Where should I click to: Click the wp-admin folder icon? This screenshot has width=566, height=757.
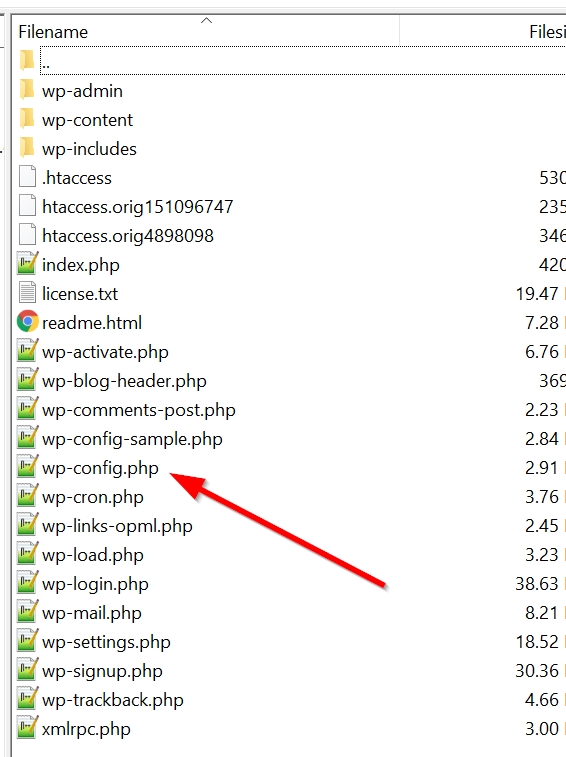click(27, 90)
